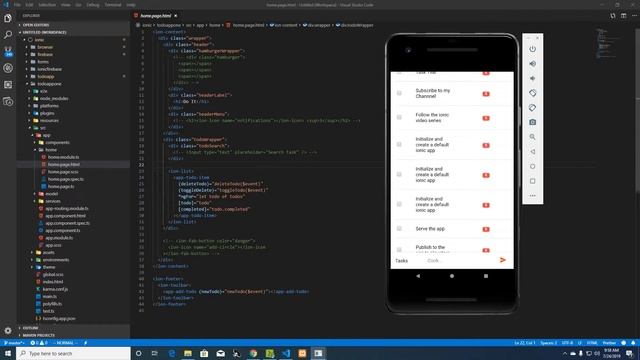Tap Android back button on phone screen

pos(418,276)
